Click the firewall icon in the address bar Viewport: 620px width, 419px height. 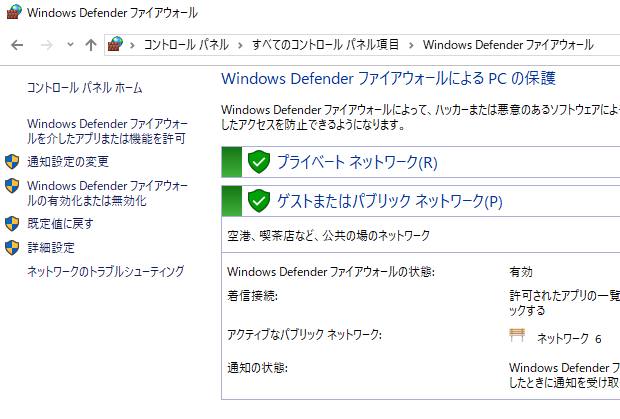(x=116, y=45)
